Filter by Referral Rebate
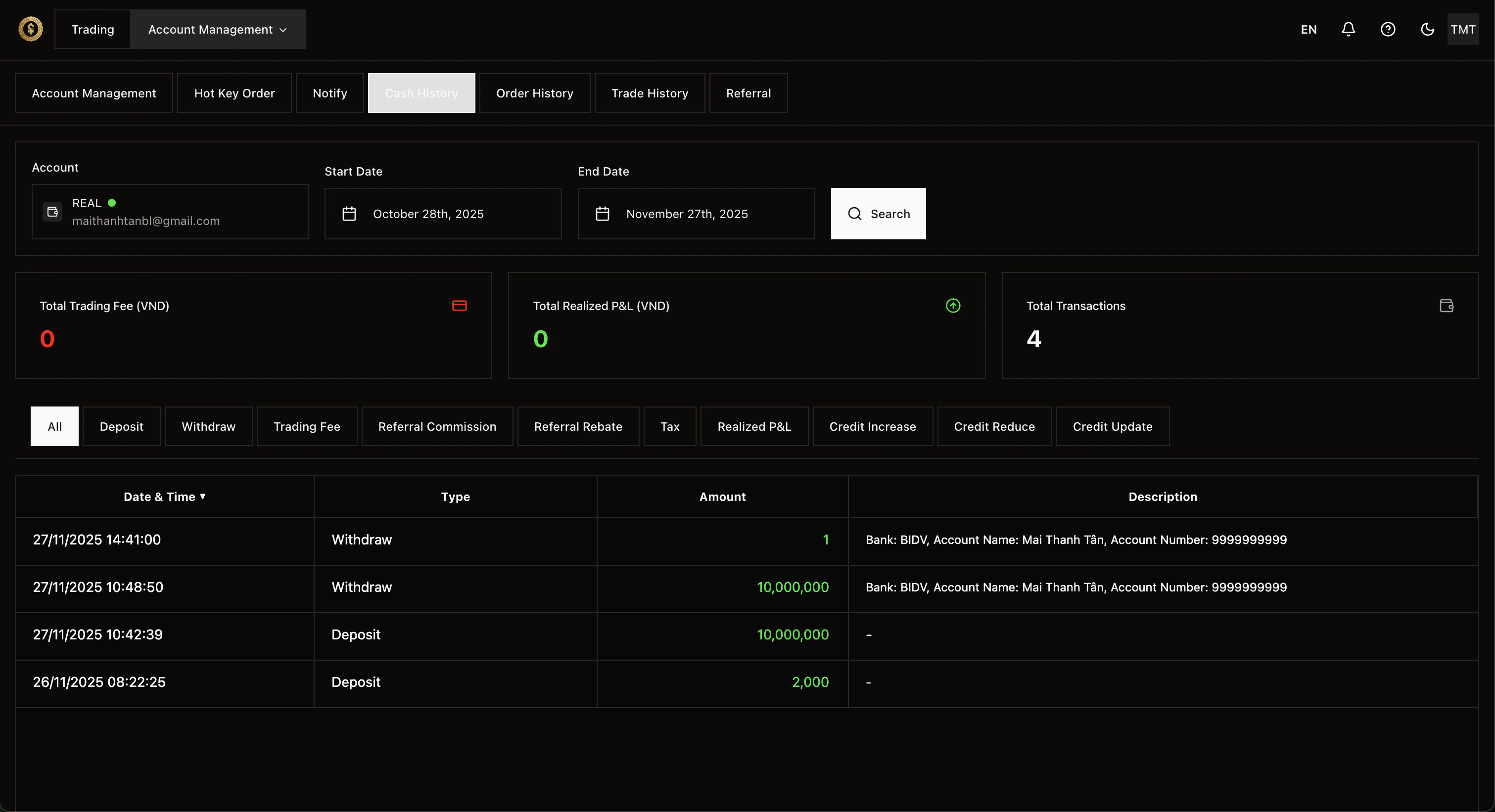Image resolution: width=1495 pixels, height=812 pixels. pyautogui.click(x=578, y=426)
